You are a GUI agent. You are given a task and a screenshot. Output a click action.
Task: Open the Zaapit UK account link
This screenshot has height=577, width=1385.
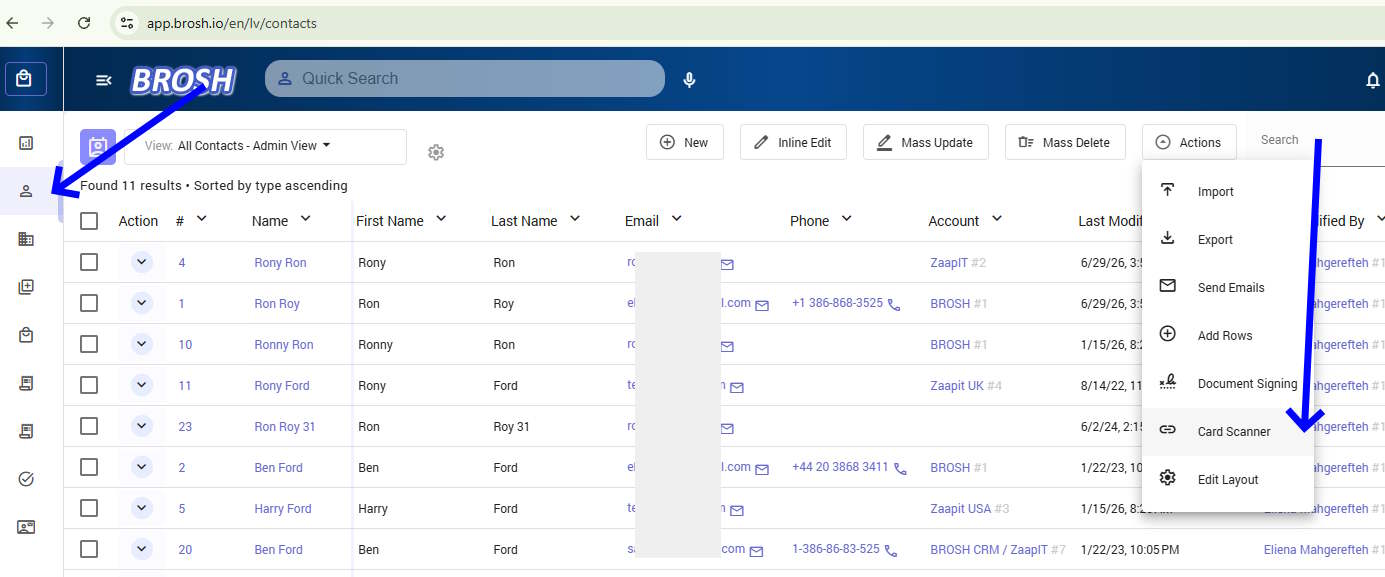(957, 386)
